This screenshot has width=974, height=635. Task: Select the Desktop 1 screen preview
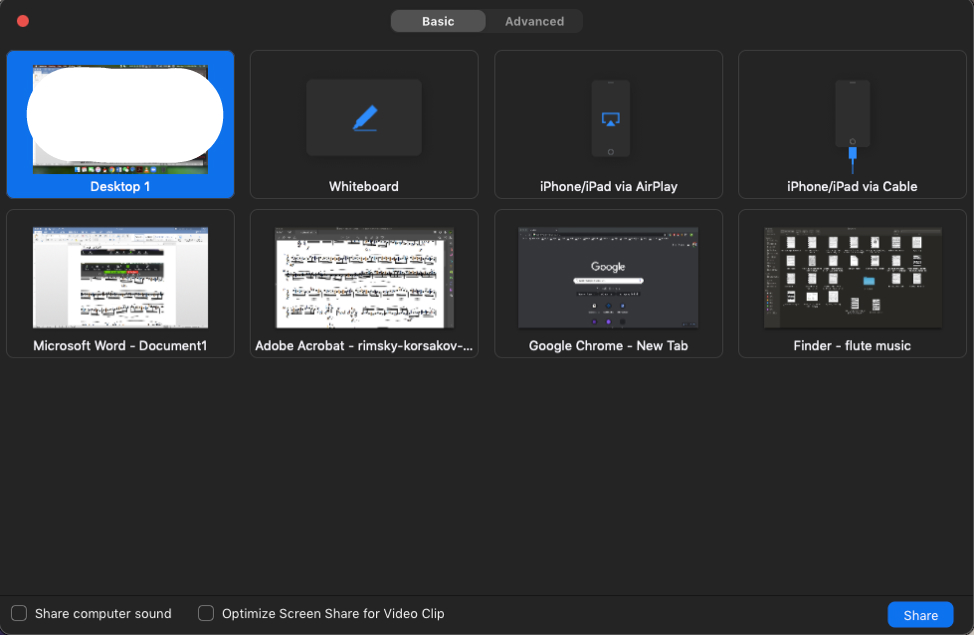pyautogui.click(x=120, y=118)
